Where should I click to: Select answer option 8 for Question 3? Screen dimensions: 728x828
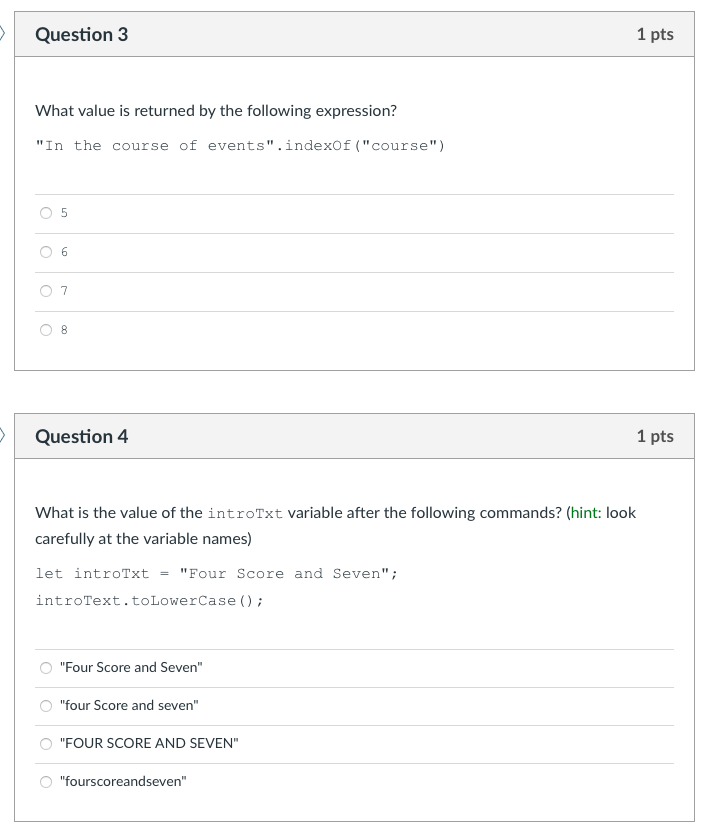pyautogui.click(x=46, y=329)
